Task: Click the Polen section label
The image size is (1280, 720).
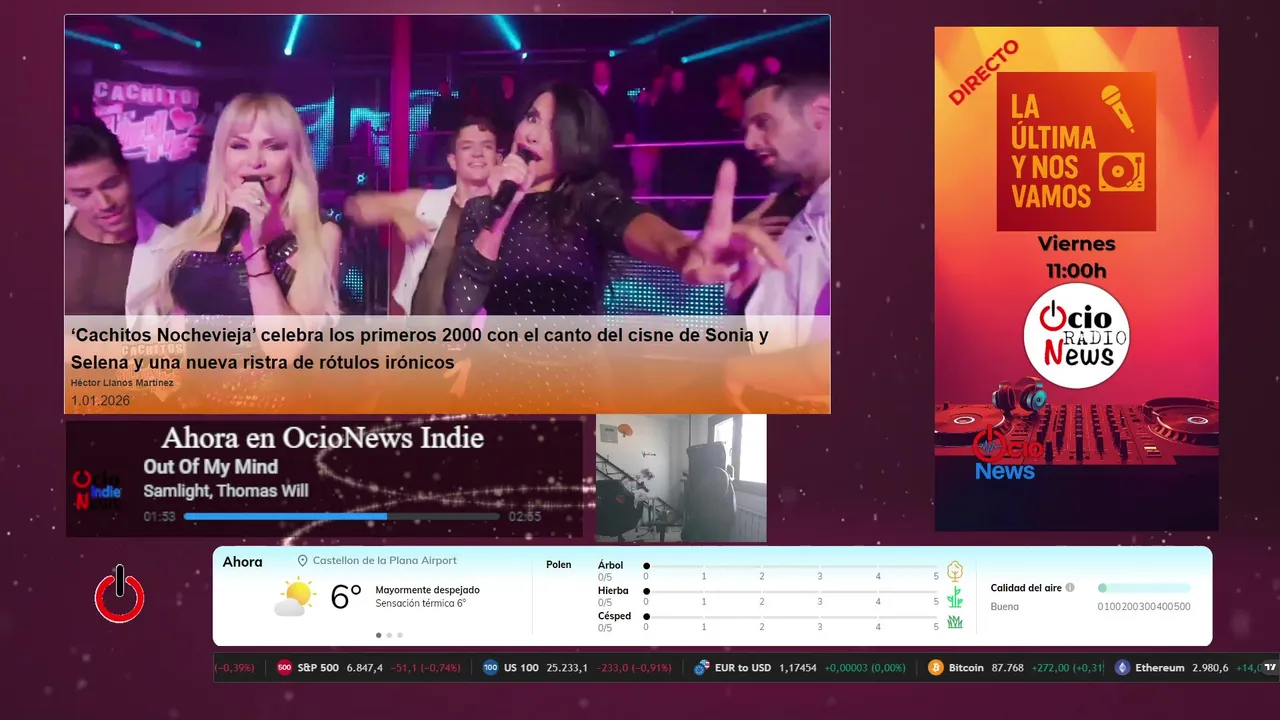Action: [559, 565]
